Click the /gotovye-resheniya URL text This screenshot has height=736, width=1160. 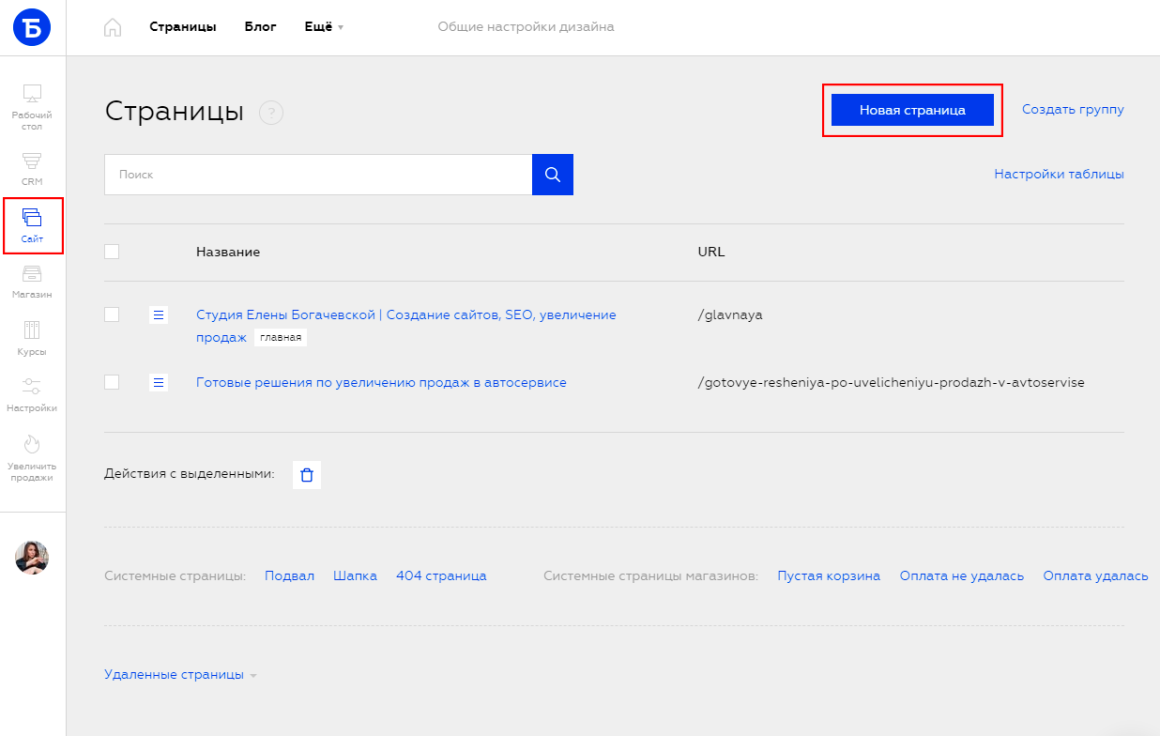coord(891,382)
